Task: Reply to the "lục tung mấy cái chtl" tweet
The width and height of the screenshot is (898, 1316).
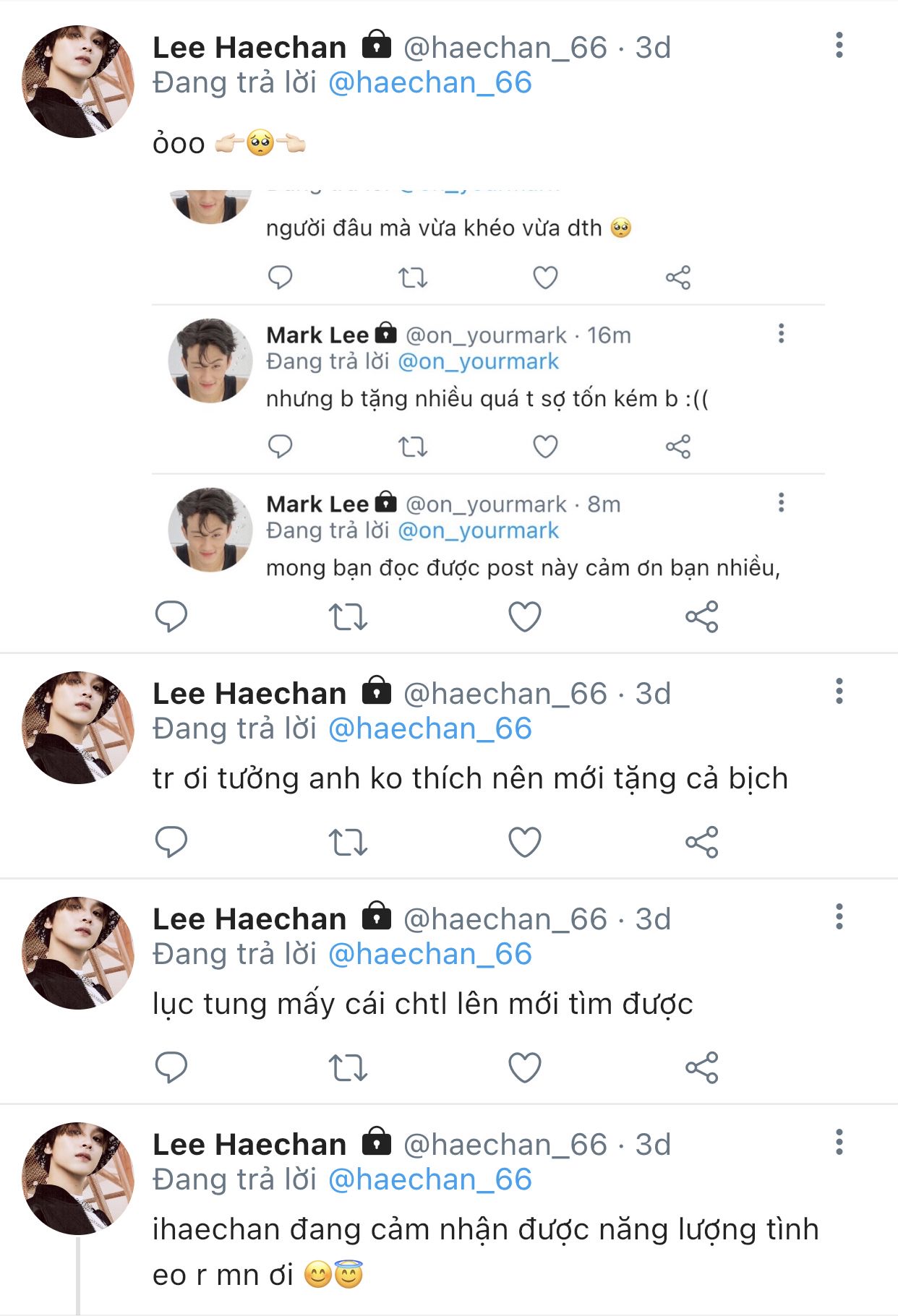Action: pyautogui.click(x=171, y=1067)
